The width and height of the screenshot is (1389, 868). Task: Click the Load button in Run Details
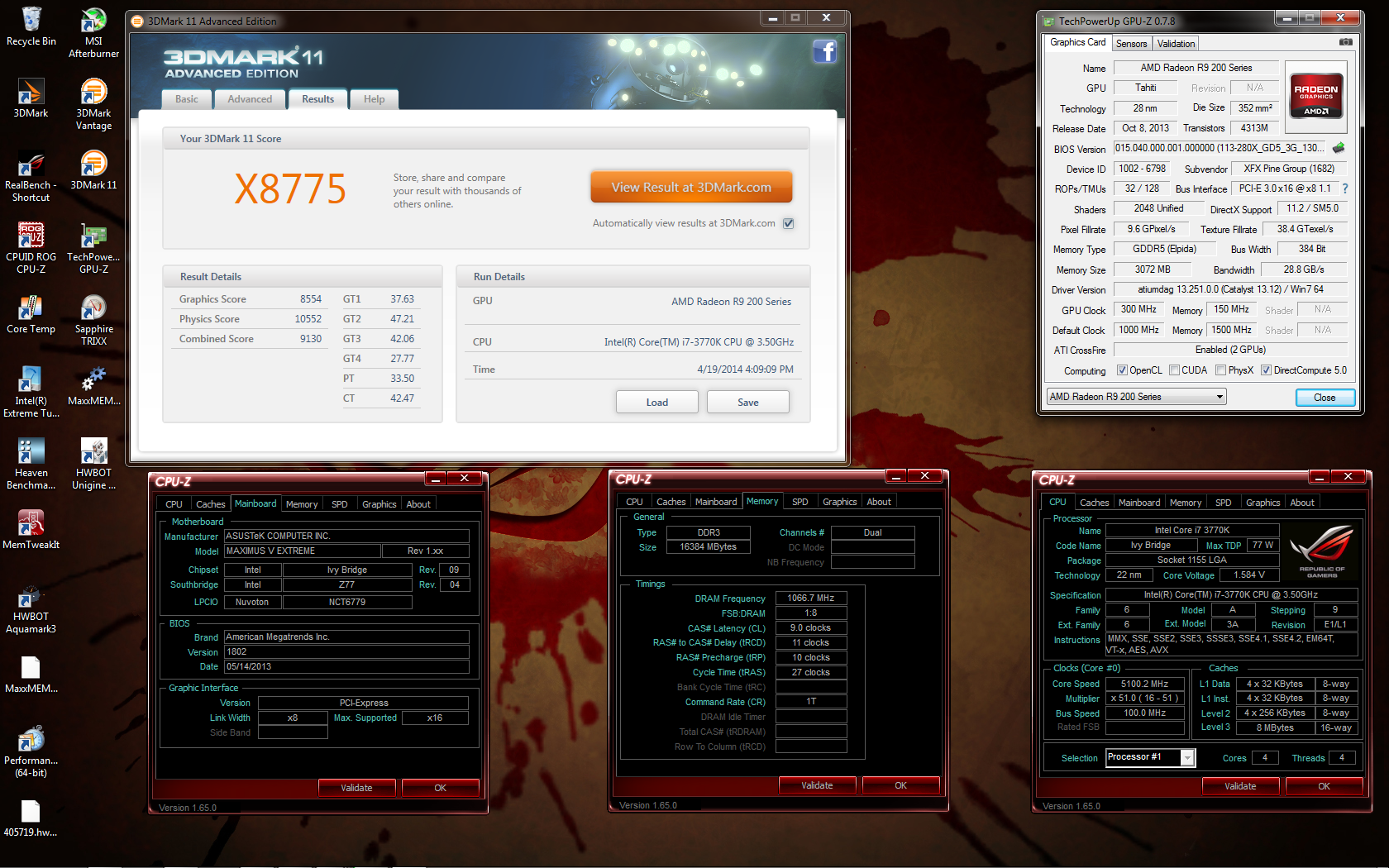click(657, 403)
